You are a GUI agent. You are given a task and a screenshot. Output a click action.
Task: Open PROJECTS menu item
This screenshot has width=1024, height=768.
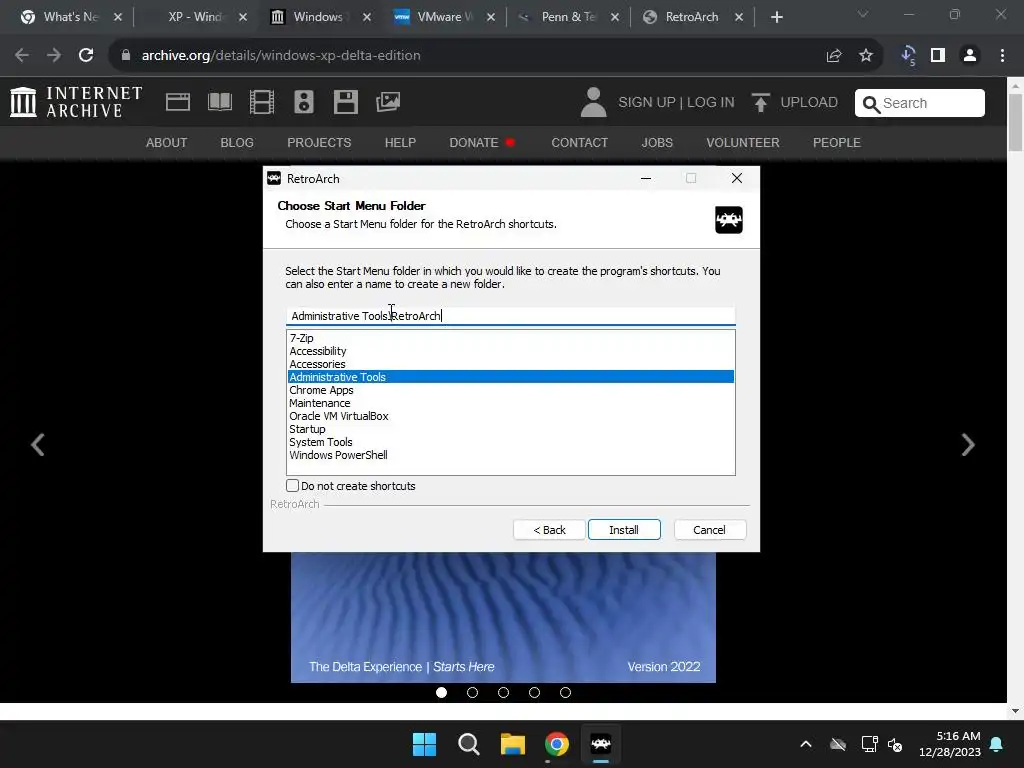pyautogui.click(x=319, y=142)
